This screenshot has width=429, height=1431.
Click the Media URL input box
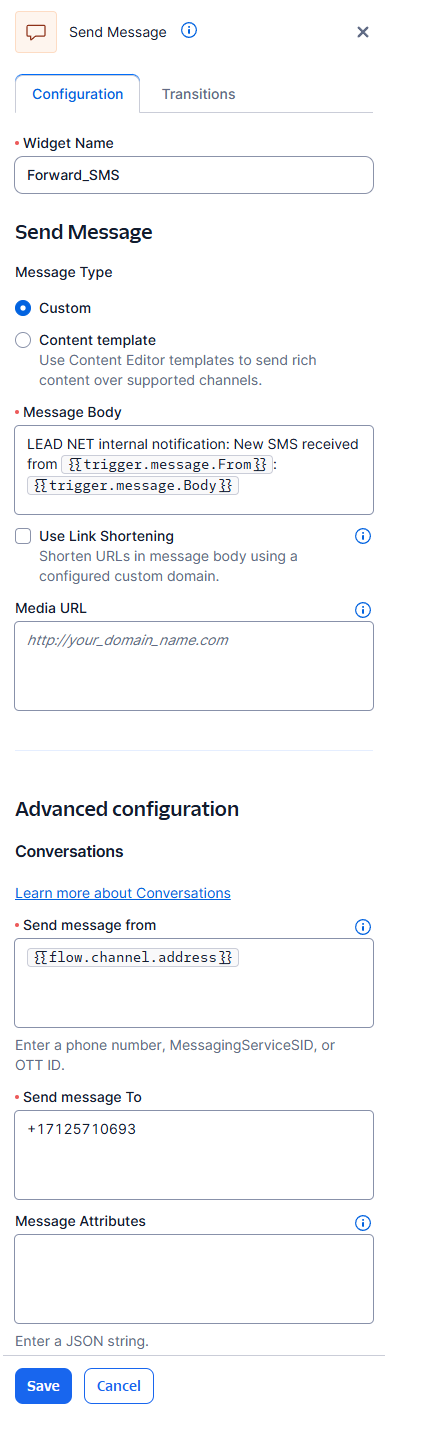coord(194,666)
